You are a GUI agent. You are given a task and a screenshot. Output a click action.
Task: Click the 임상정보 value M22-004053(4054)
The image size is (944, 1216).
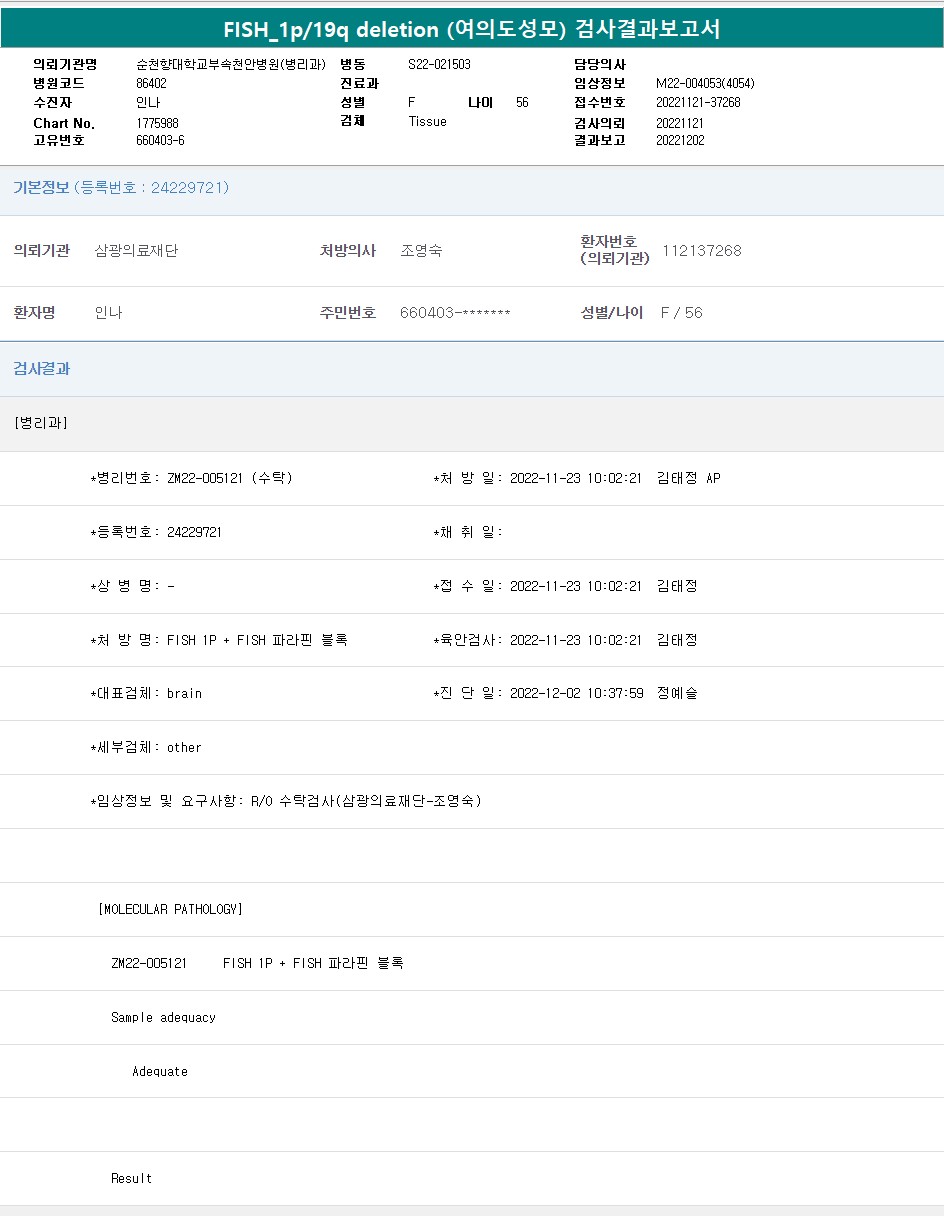(705, 84)
